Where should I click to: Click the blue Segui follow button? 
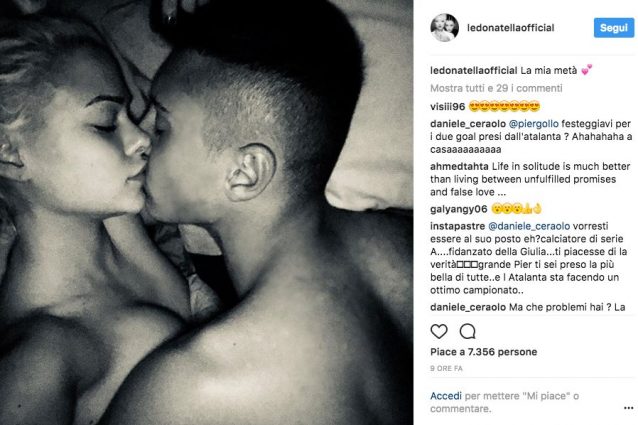point(614,28)
